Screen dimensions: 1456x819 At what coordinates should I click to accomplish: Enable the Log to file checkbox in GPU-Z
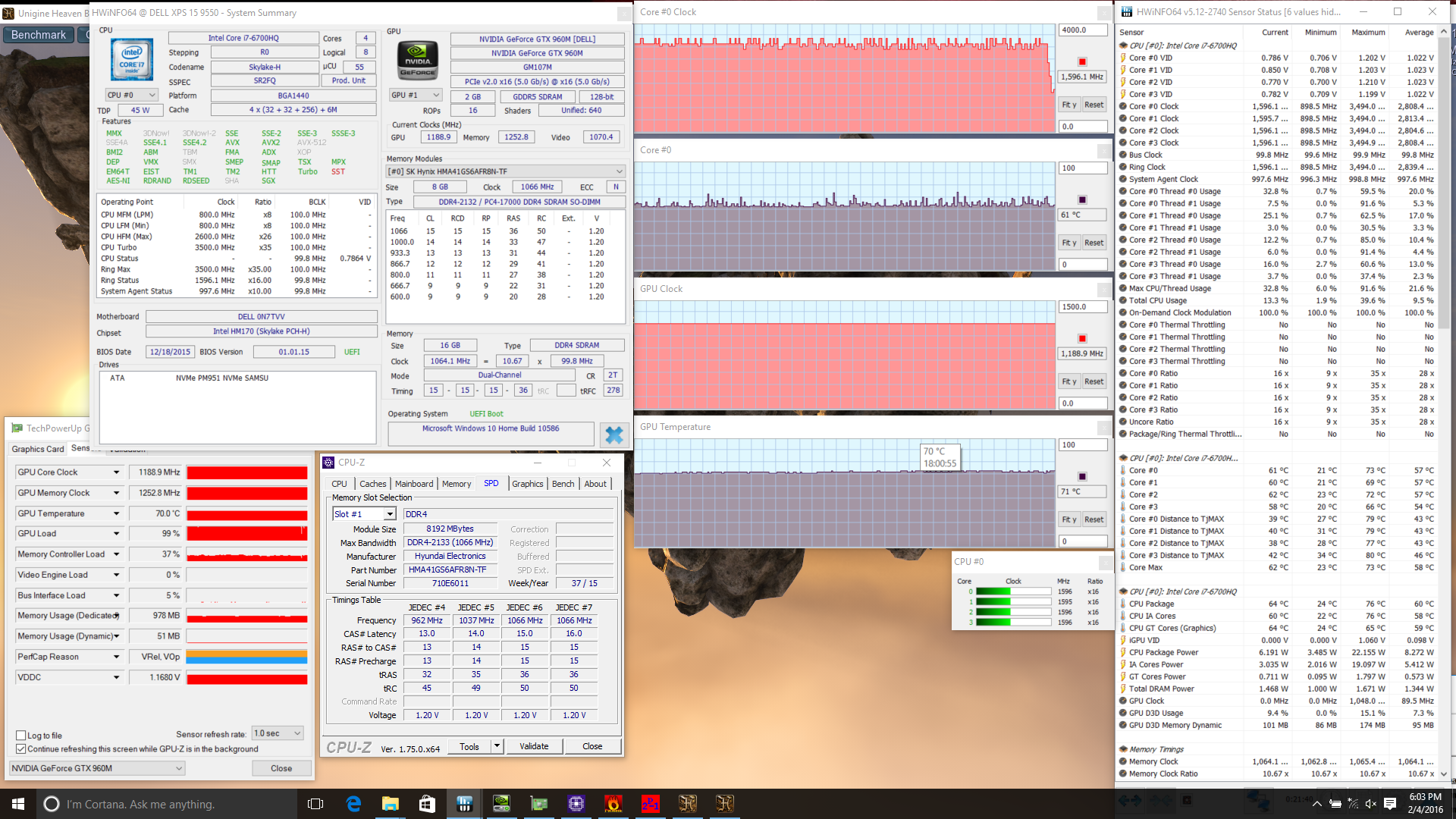point(21,736)
